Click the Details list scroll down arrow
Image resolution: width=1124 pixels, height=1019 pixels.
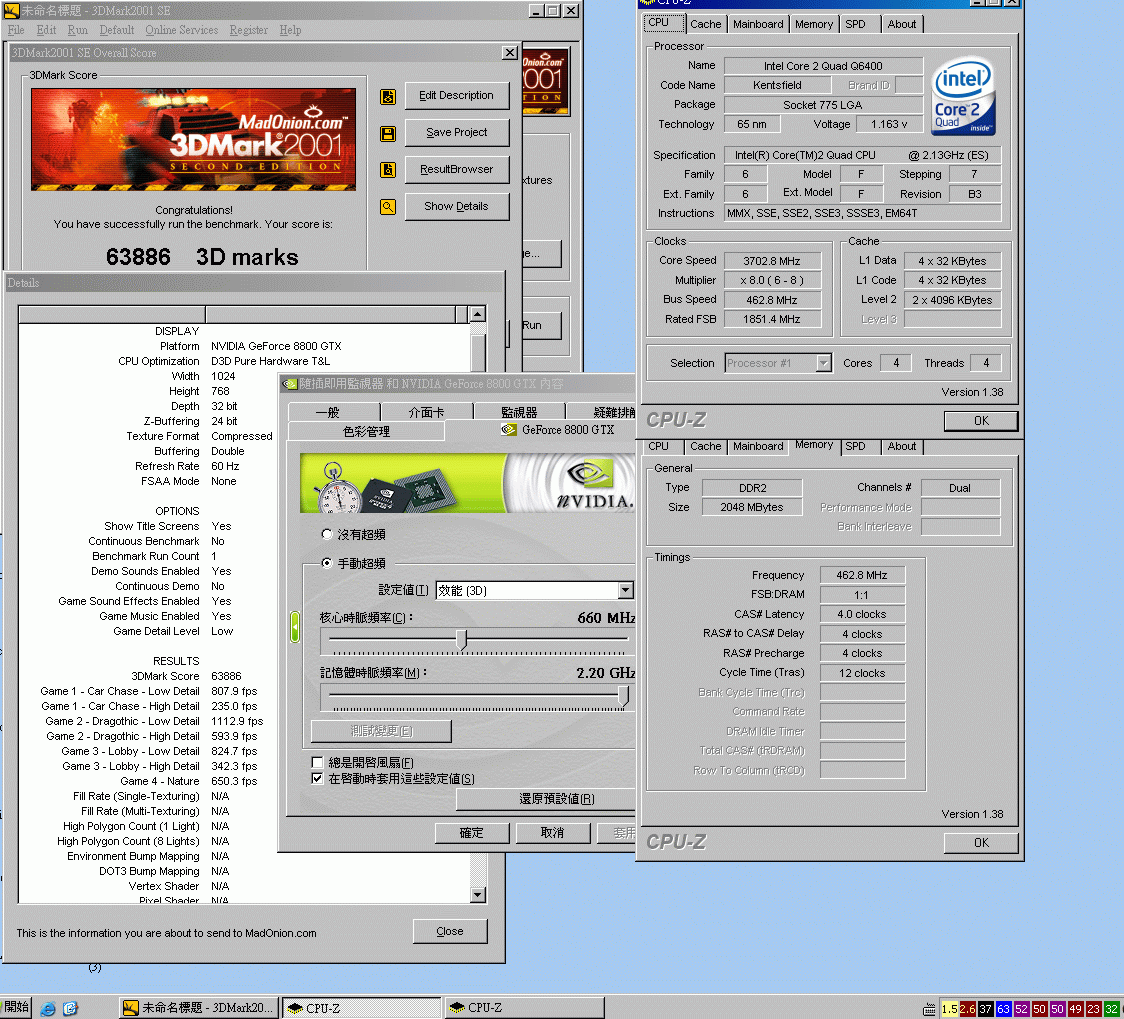[478, 894]
